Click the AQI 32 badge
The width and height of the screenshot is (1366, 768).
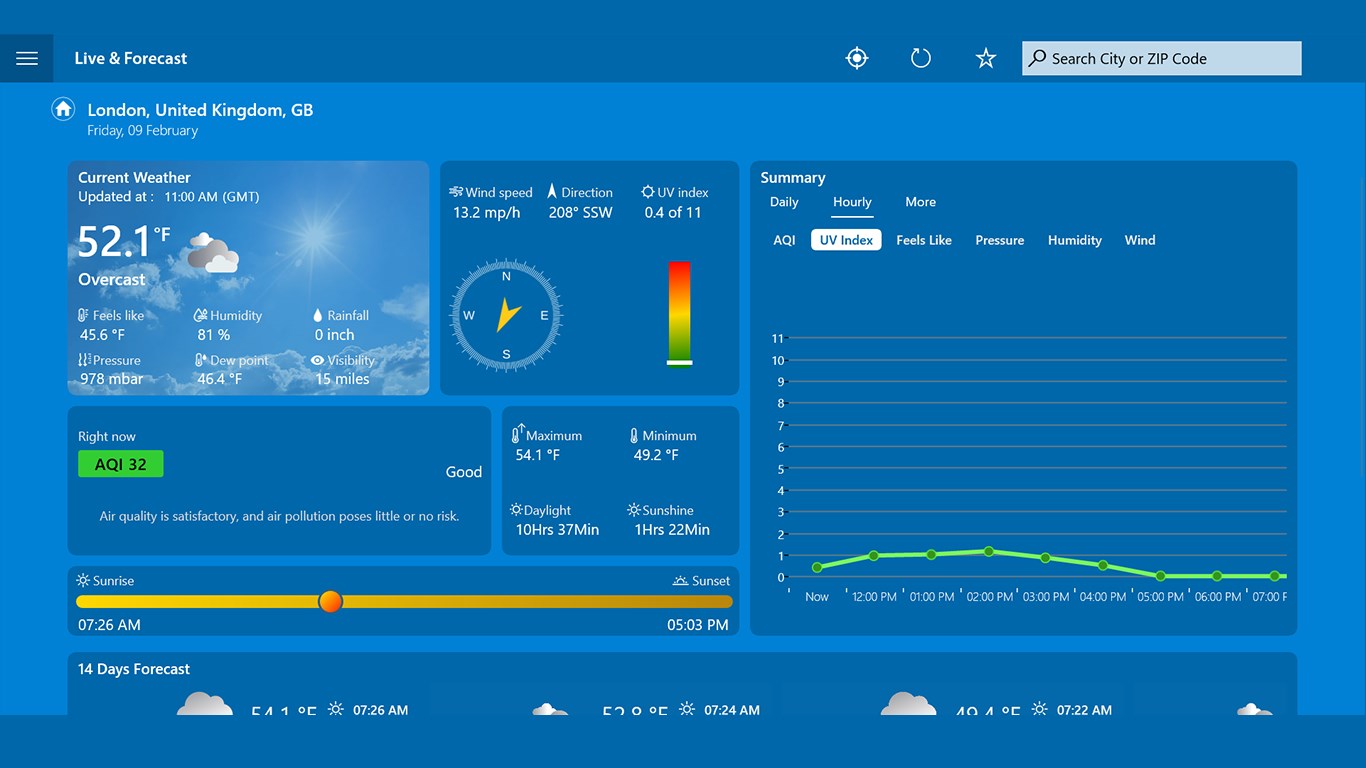tap(120, 463)
